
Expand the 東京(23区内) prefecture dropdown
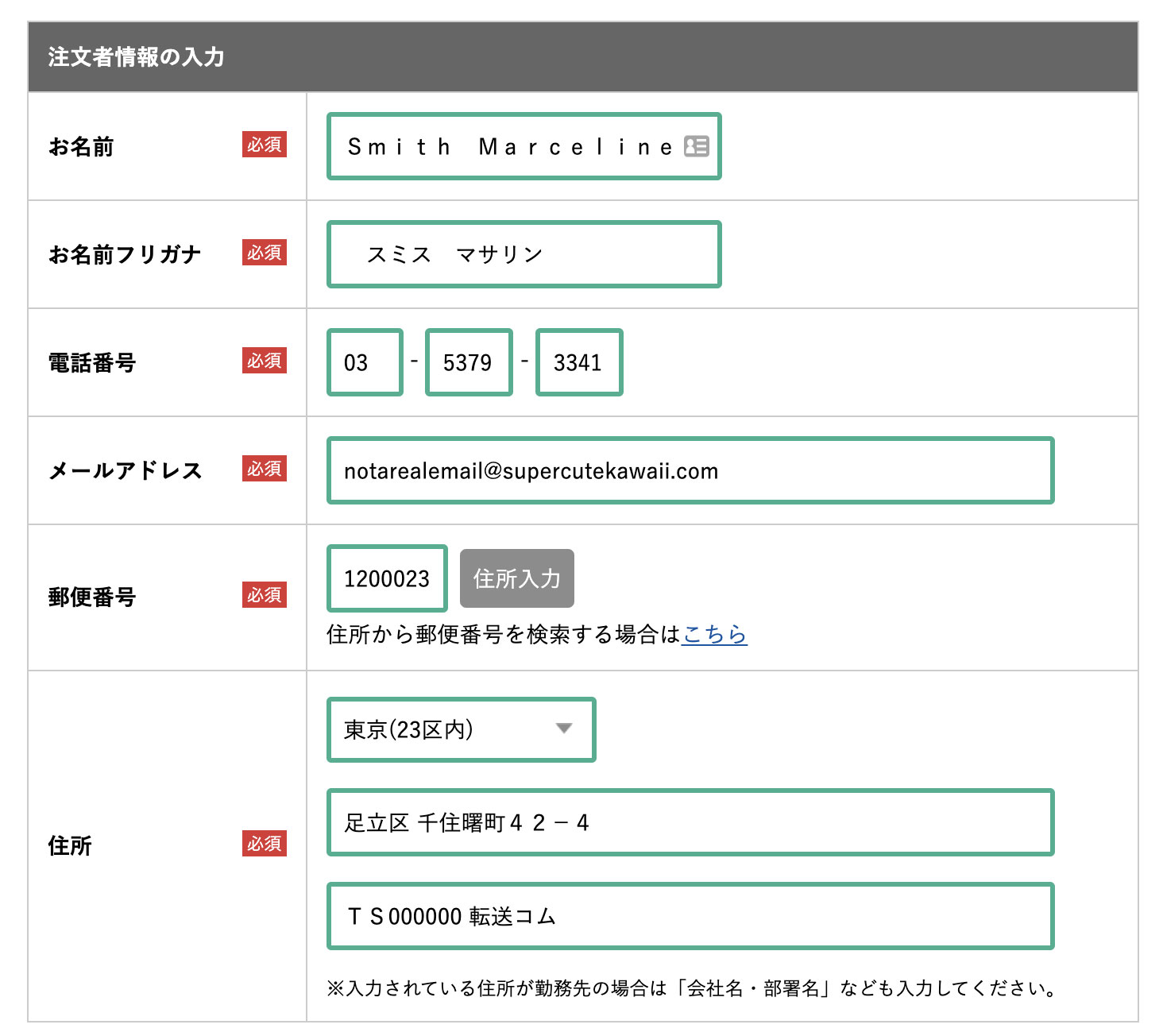(461, 729)
